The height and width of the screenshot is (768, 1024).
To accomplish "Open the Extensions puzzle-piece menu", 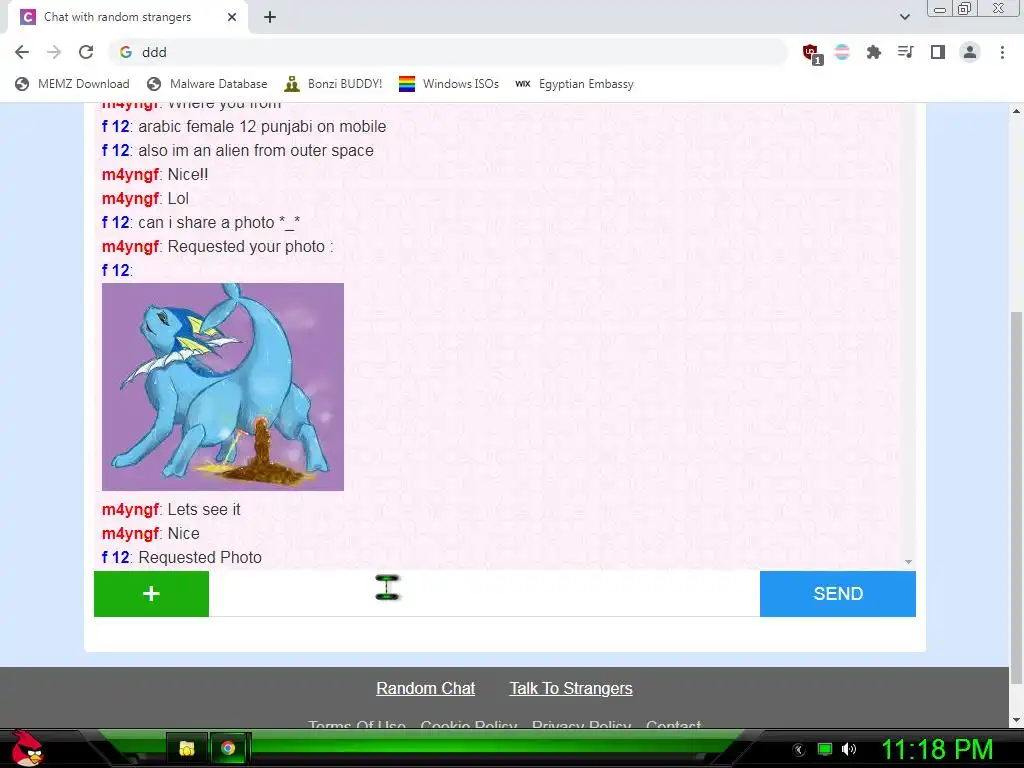I will click(x=874, y=52).
